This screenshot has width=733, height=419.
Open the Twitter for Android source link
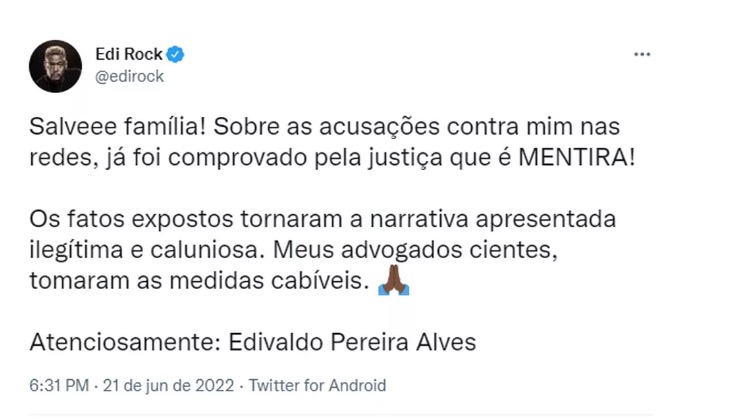click(x=317, y=385)
